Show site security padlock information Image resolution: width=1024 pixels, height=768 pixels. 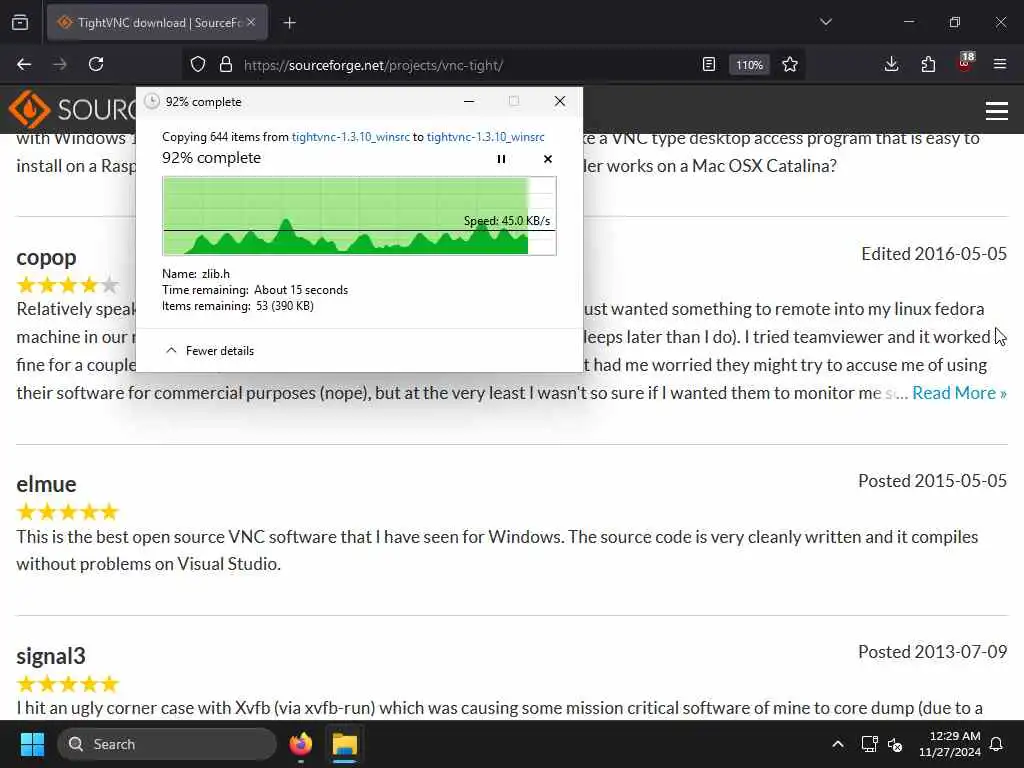pyautogui.click(x=226, y=64)
